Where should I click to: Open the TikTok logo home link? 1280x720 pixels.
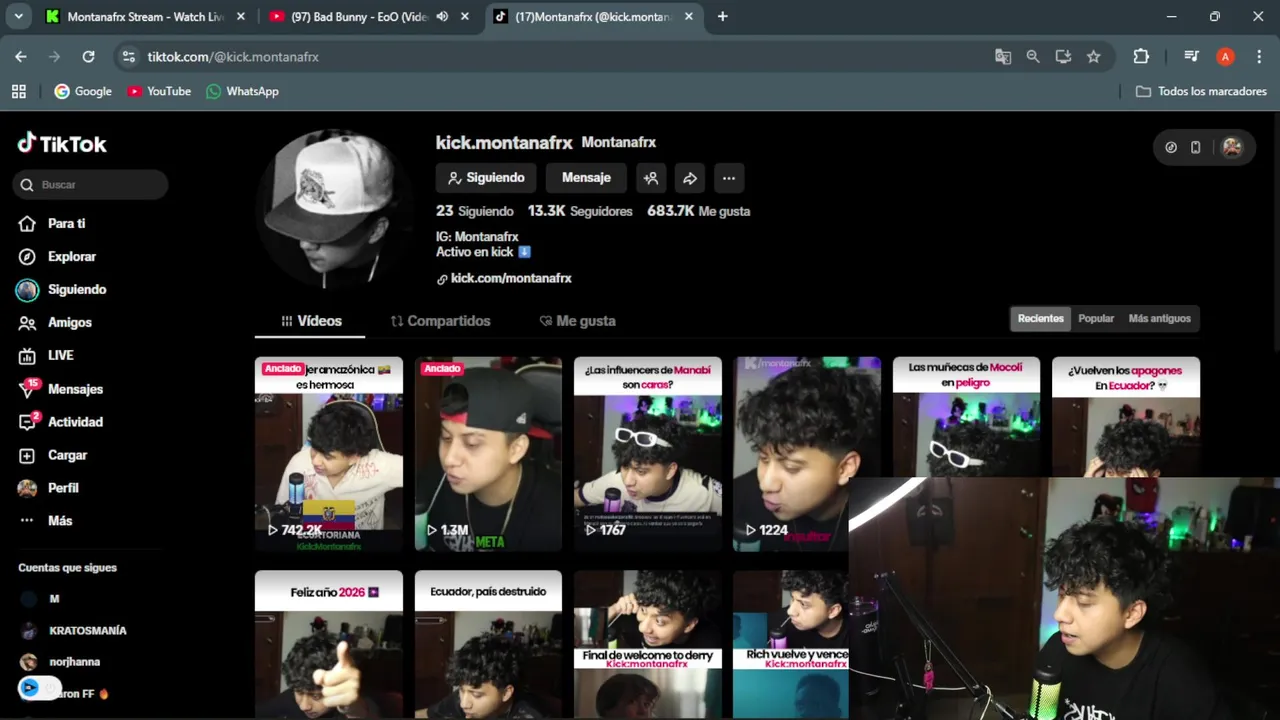(x=62, y=144)
